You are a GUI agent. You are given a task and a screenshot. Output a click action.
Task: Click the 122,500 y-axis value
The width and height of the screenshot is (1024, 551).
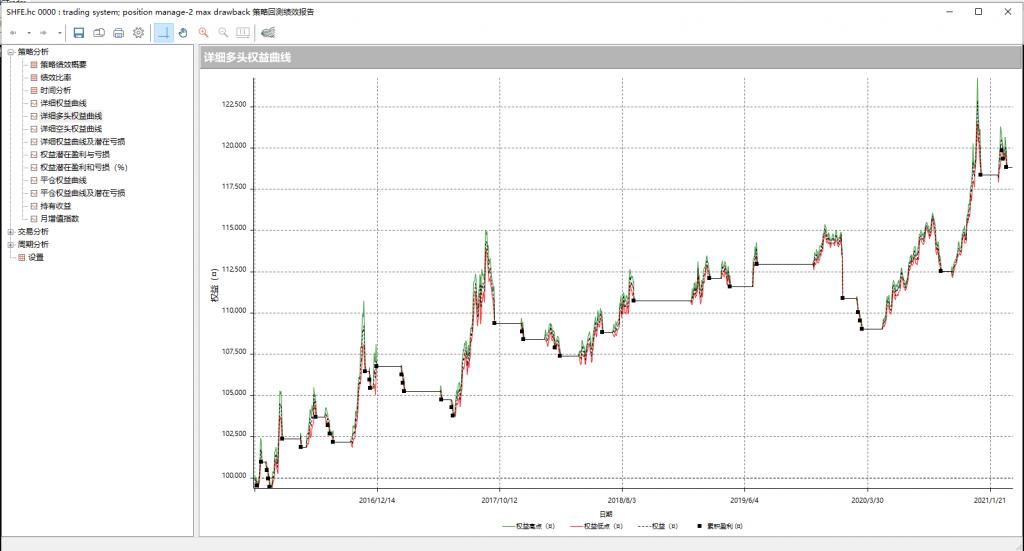click(234, 105)
